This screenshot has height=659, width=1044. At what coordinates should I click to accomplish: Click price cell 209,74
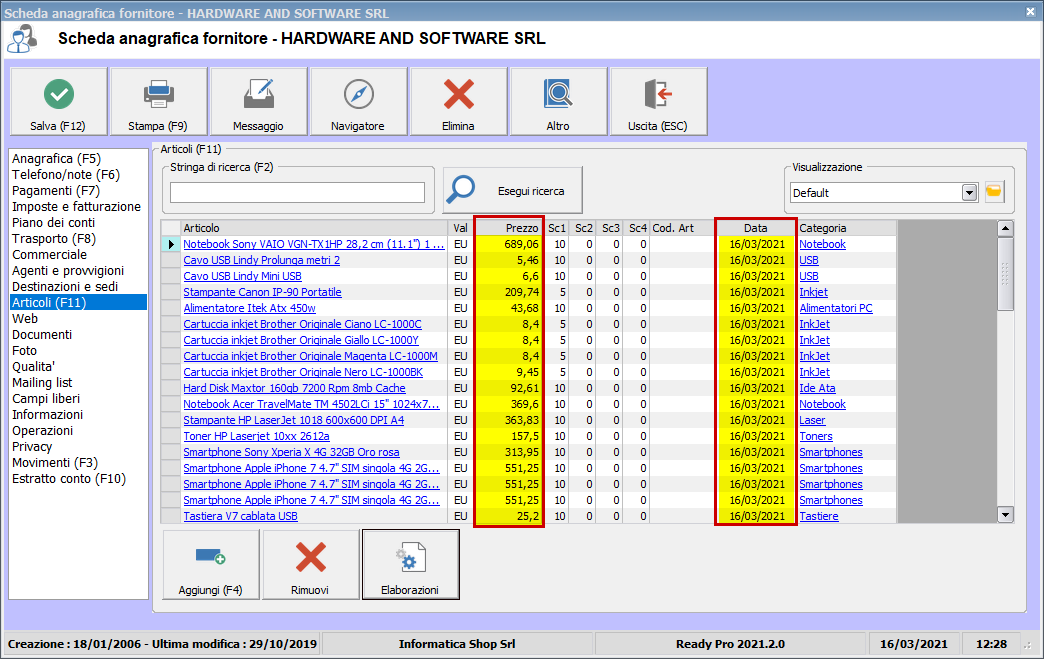[509, 292]
